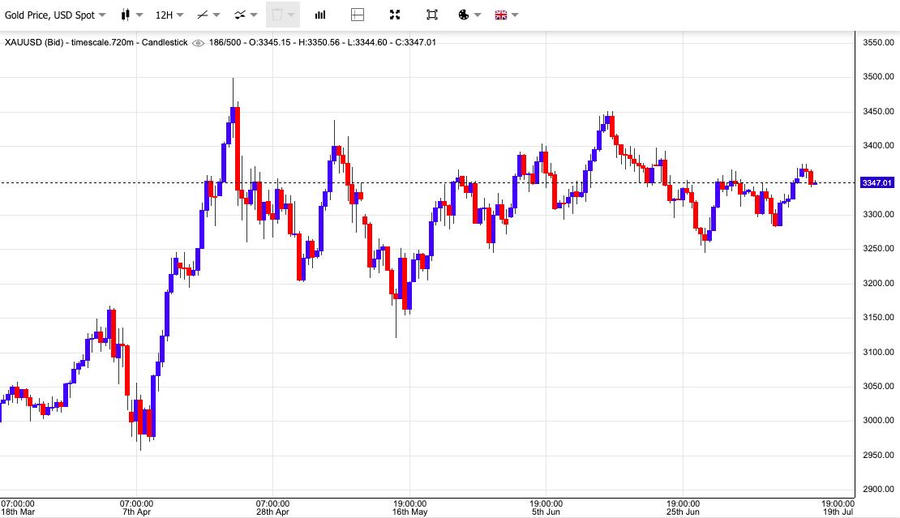Open the candlestick chart type selector
Image resolution: width=900 pixels, height=518 pixels.
(x=125, y=15)
